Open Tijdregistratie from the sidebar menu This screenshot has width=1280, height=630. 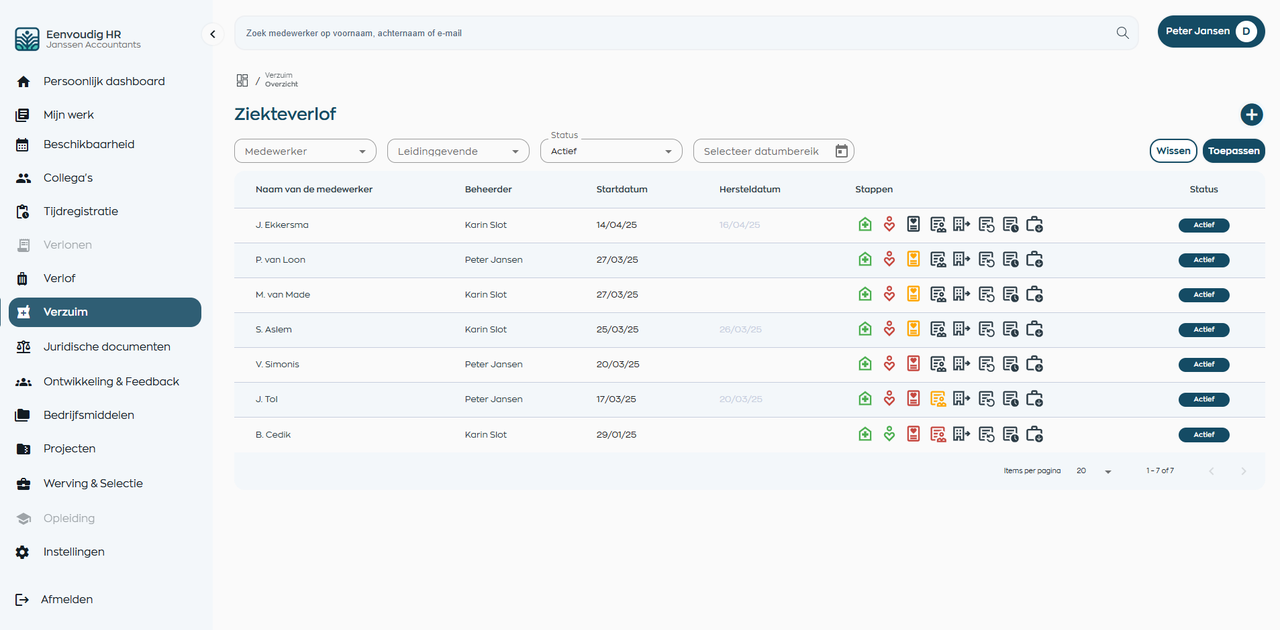click(x=80, y=211)
